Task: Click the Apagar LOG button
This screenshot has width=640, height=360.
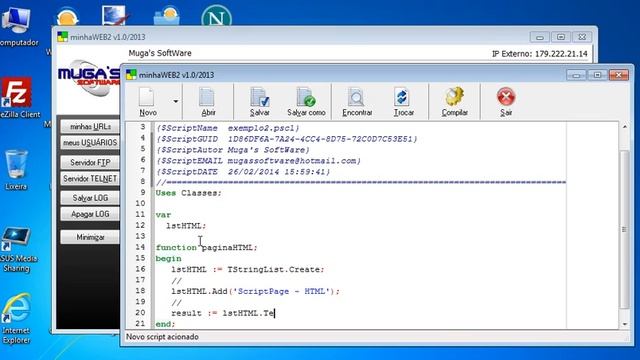Action: [x=90, y=214]
